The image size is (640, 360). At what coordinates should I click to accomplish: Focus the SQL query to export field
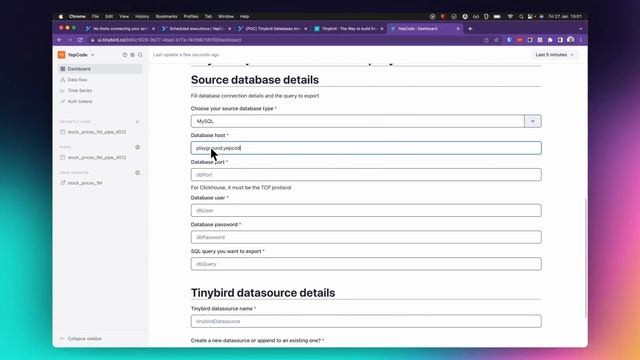pyautogui.click(x=366, y=264)
